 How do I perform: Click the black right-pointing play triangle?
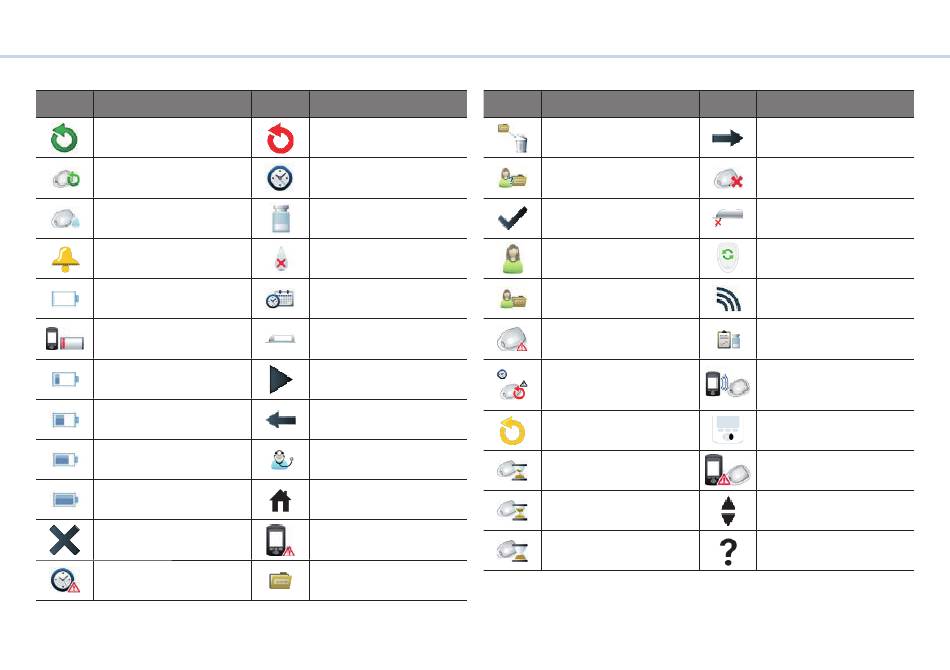coord(281,379)
